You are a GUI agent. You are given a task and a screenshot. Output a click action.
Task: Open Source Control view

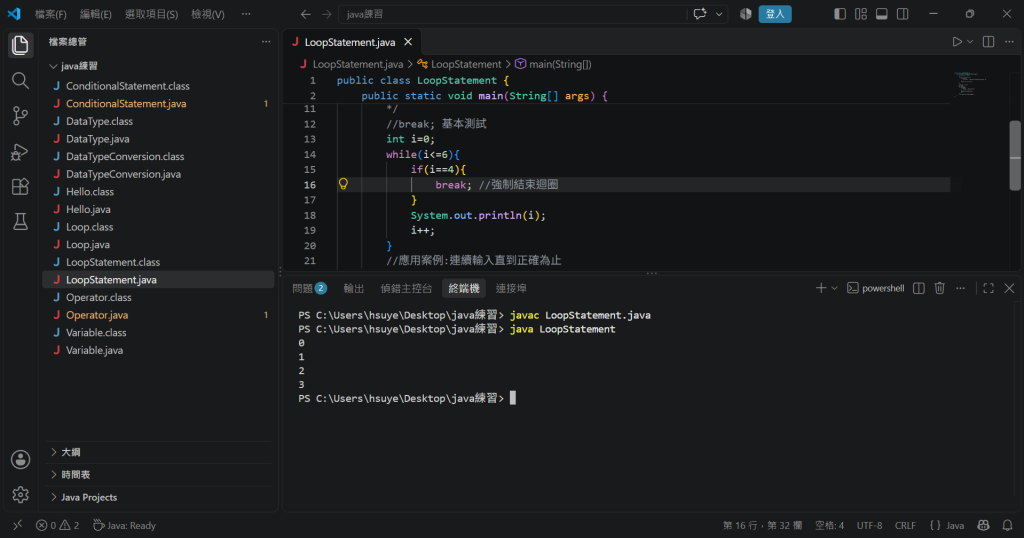(x=20, y=116)
